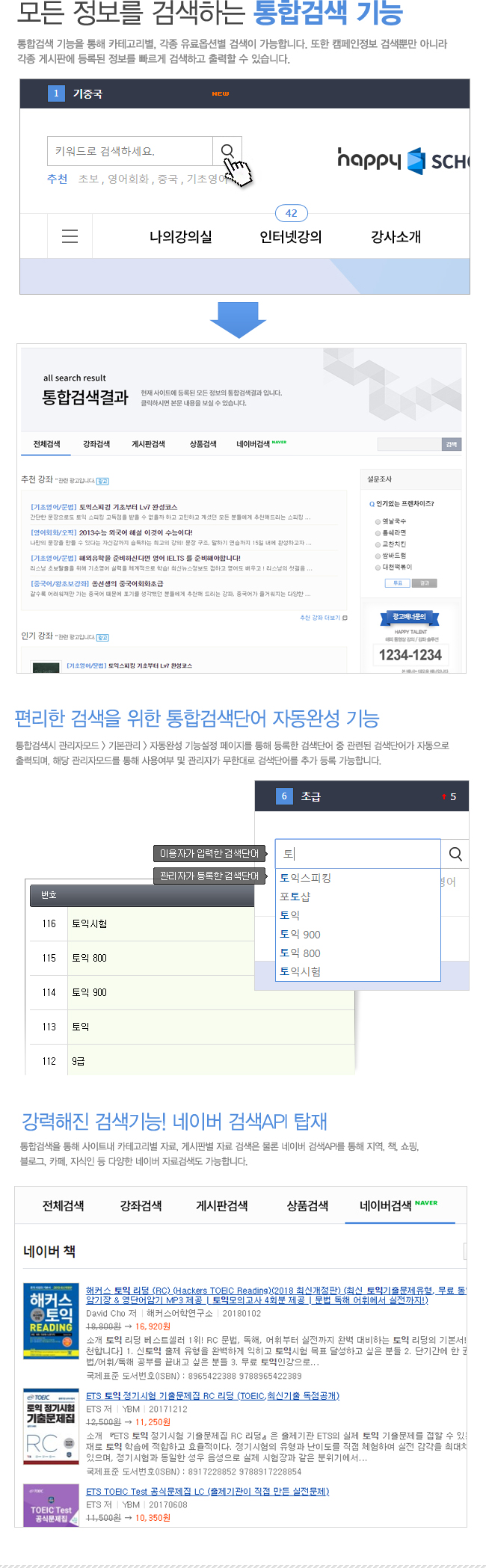
Task: Open ETS TOEIC Test 공식문제집 LC link
Action: [x=207, y=1491]
